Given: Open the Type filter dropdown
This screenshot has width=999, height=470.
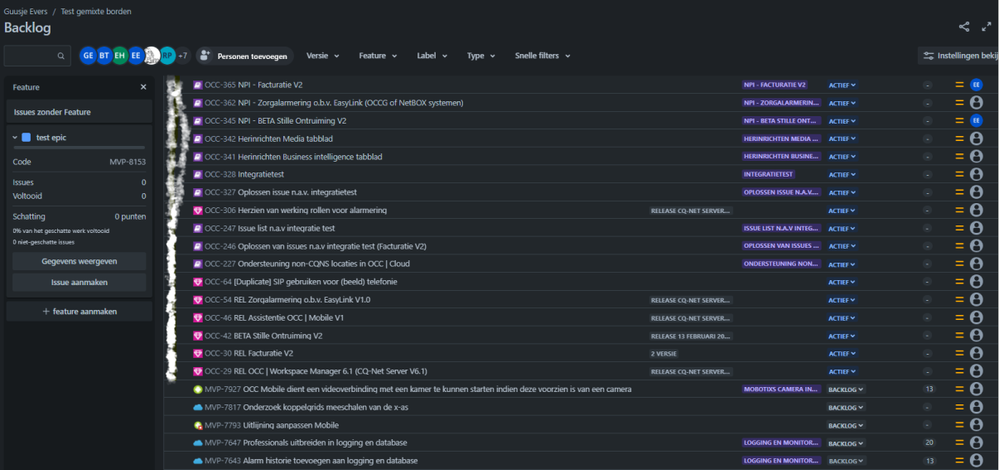Looking at the screenshot, I should (x=481, y=56).
